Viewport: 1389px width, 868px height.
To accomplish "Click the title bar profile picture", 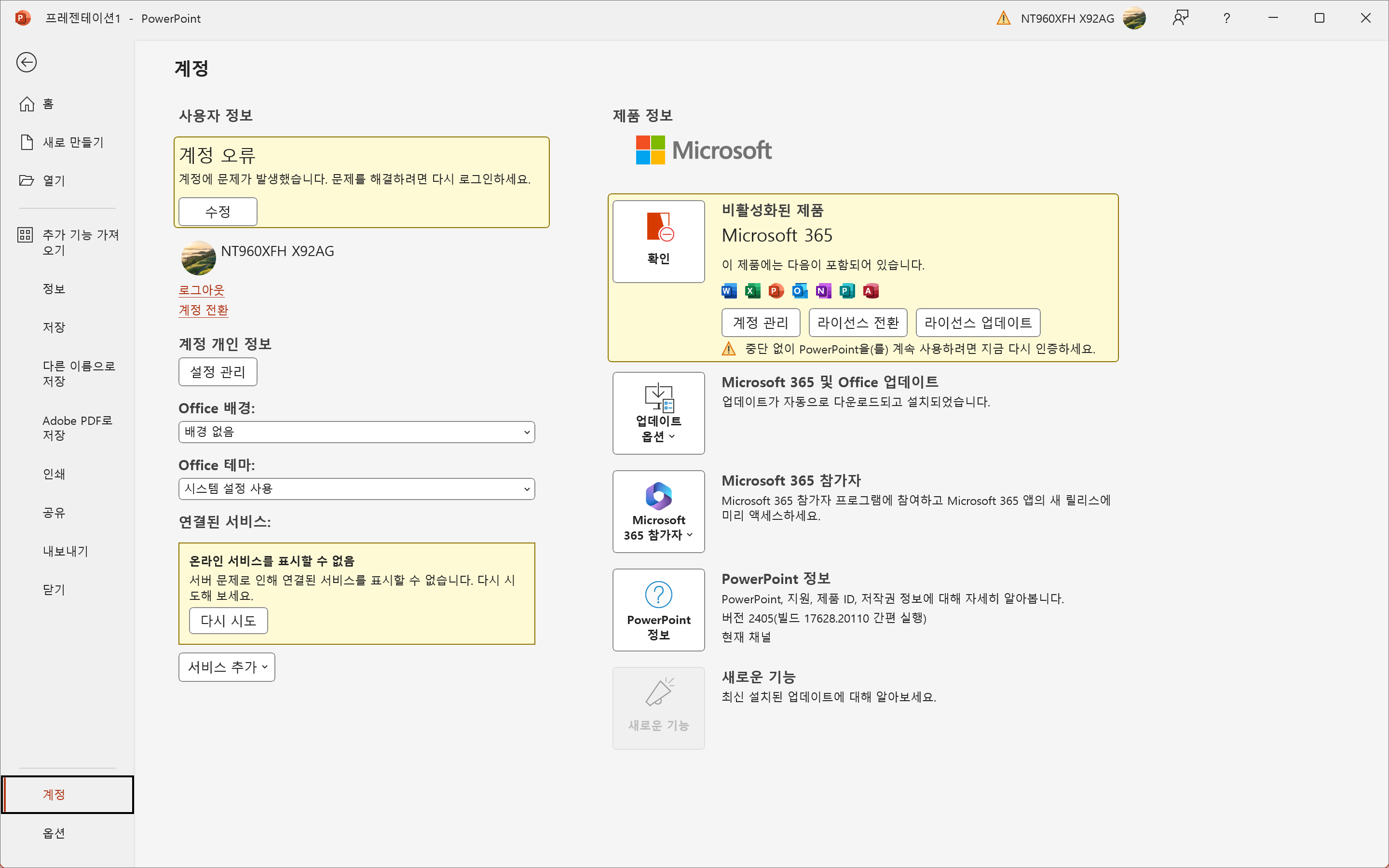I will point(1134,18).
